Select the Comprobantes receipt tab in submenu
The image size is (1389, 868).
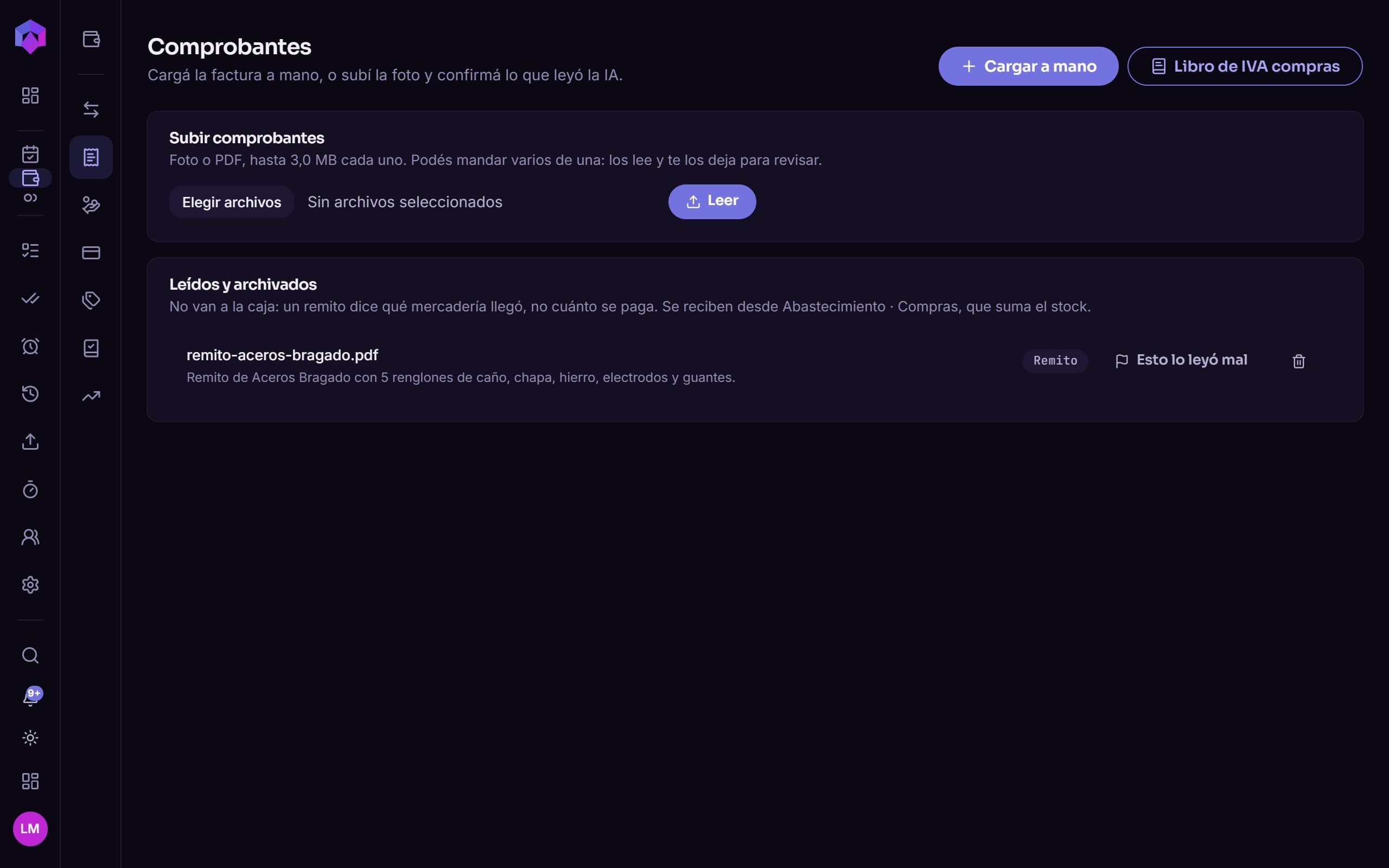tap(91, 157)
